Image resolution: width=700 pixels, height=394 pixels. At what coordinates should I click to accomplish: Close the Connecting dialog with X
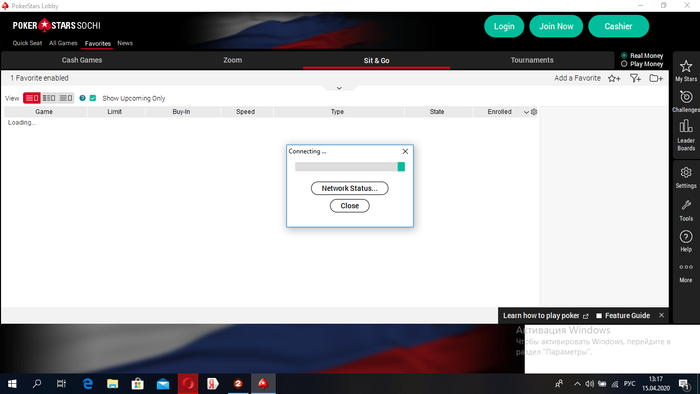(x=405, y=151)
